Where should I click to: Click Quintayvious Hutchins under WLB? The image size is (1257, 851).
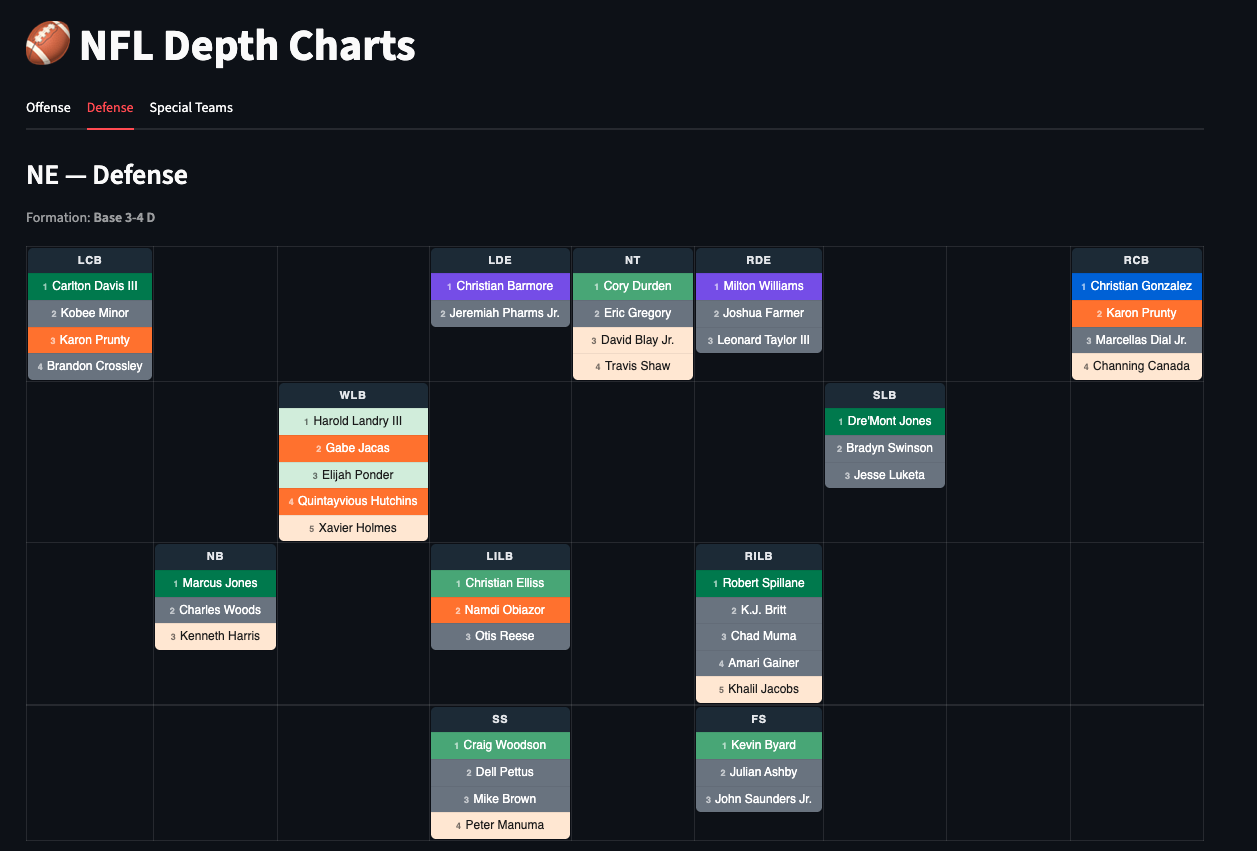[x=353, y=501]
